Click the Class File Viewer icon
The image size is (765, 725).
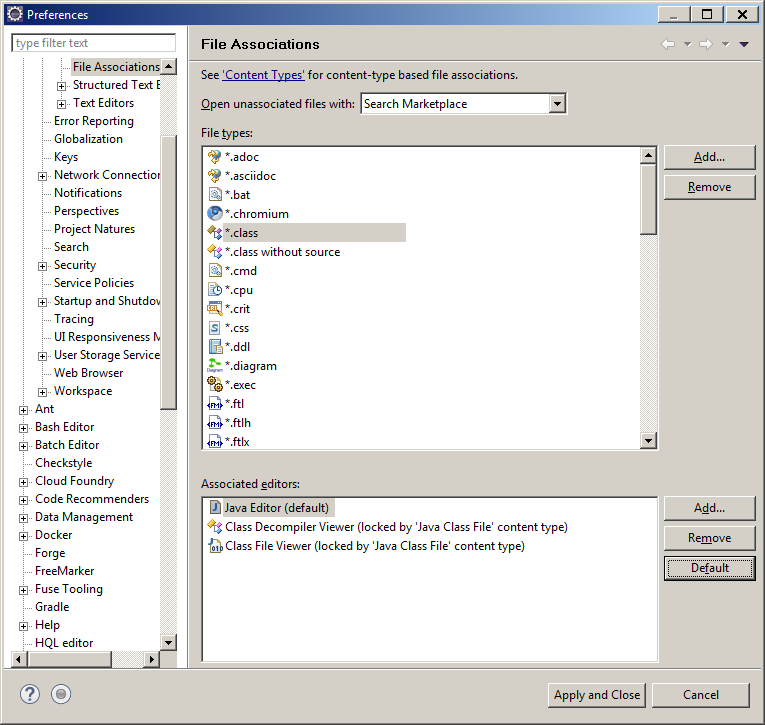pyautogui.click(x=214, y=546)
